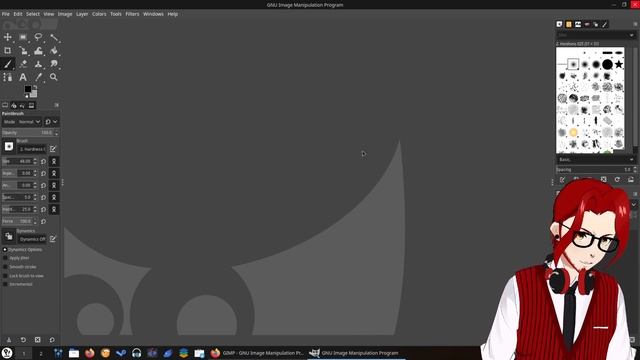Open the Undo History tab
This screenshot has height=360, width=640.
pyautogui.click(x=22, y=105)
